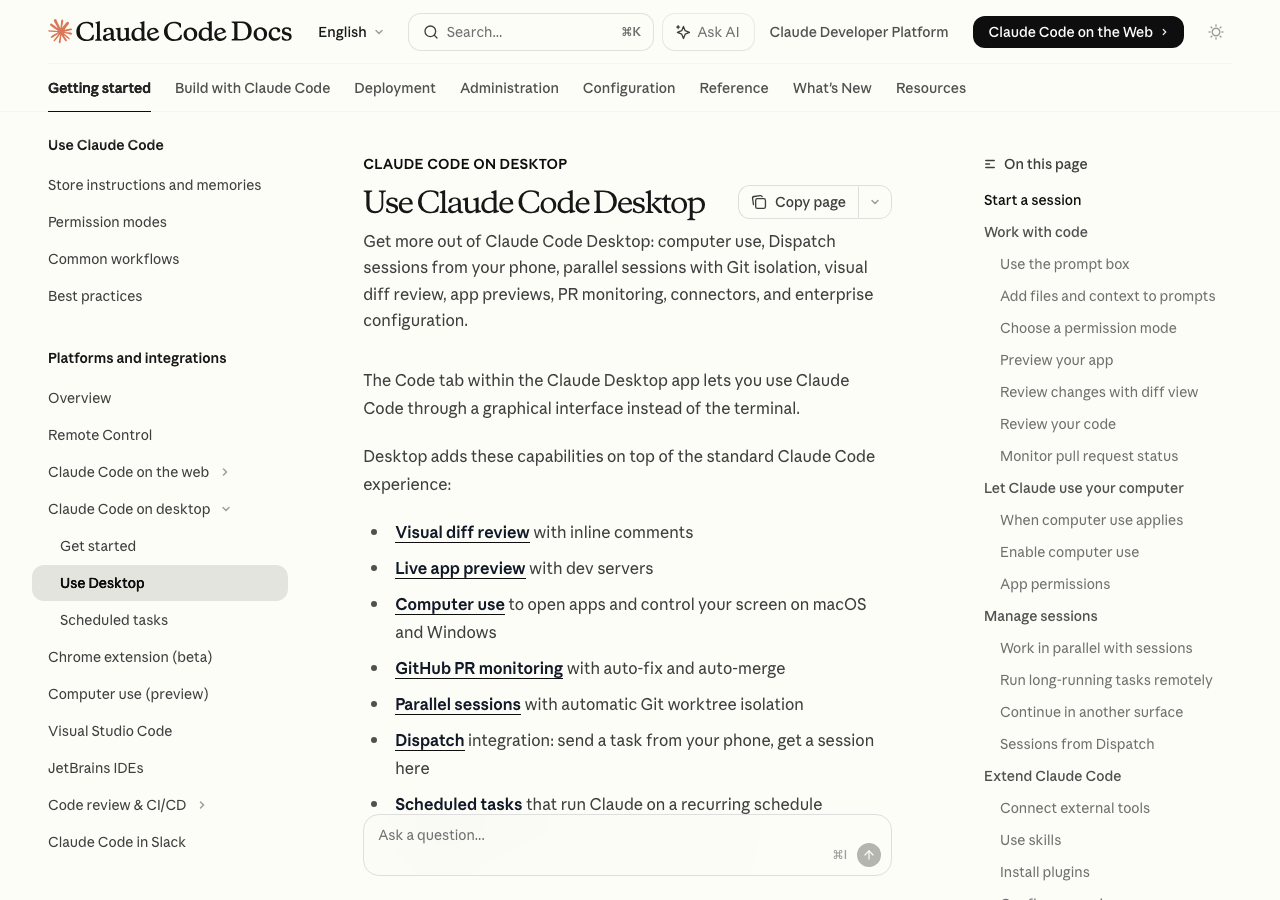
Task: Click the Copy page clipboard icon
Action: 762,202
